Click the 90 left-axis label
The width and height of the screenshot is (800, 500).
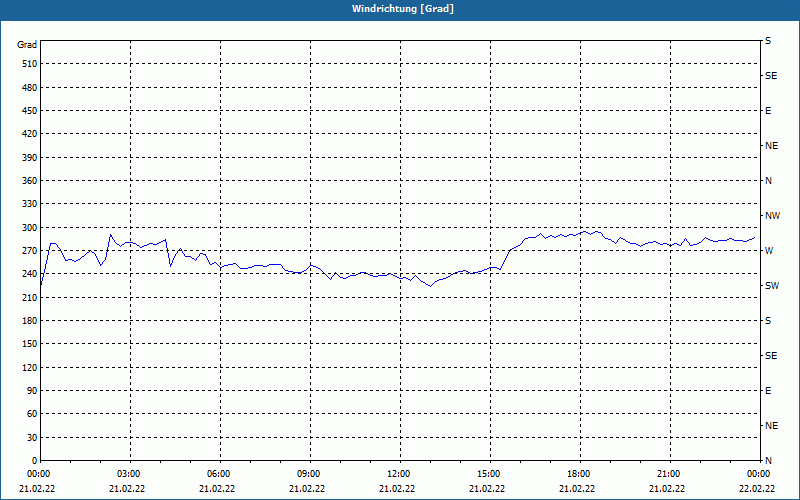pos(31,391)
